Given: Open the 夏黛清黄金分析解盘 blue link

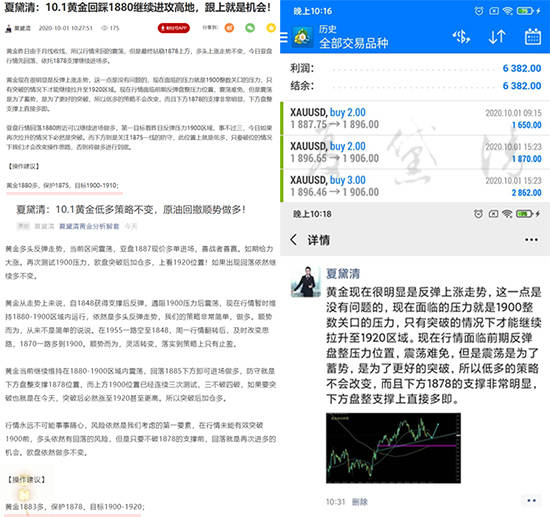Looking at the screenshot, I should (x=89, y=226).
